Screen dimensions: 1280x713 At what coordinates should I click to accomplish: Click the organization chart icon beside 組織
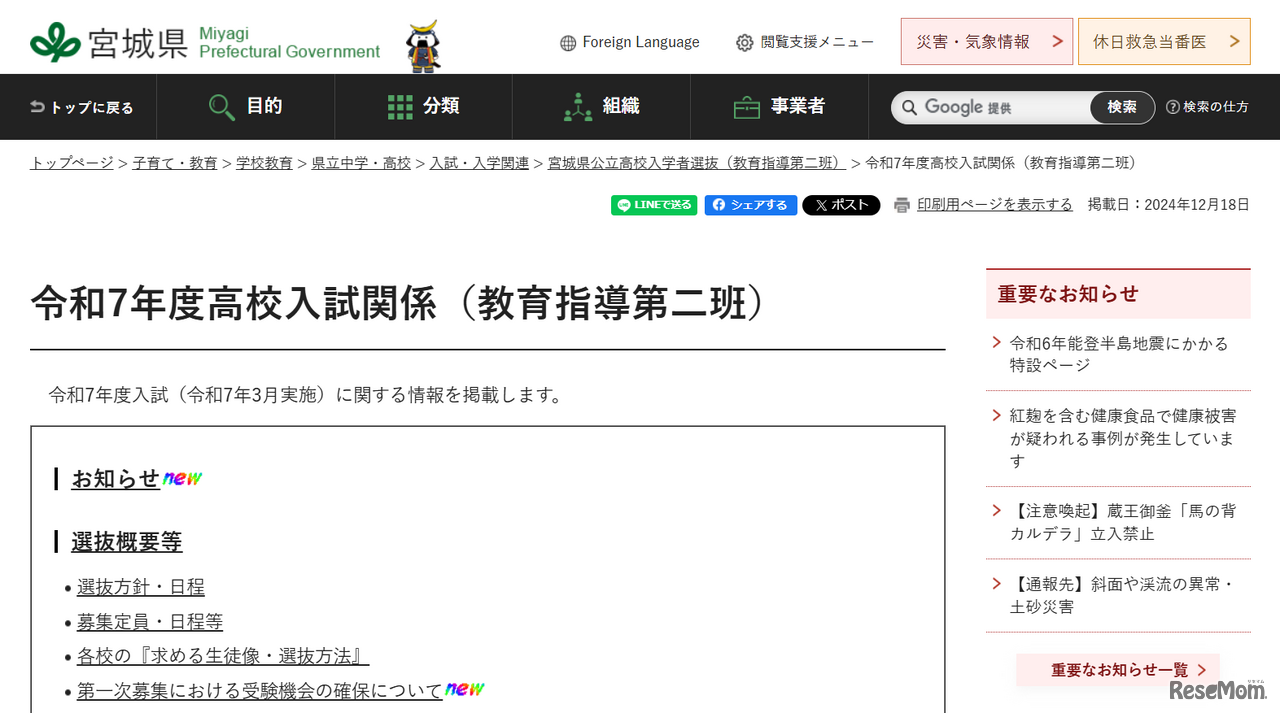click(577, 105)
